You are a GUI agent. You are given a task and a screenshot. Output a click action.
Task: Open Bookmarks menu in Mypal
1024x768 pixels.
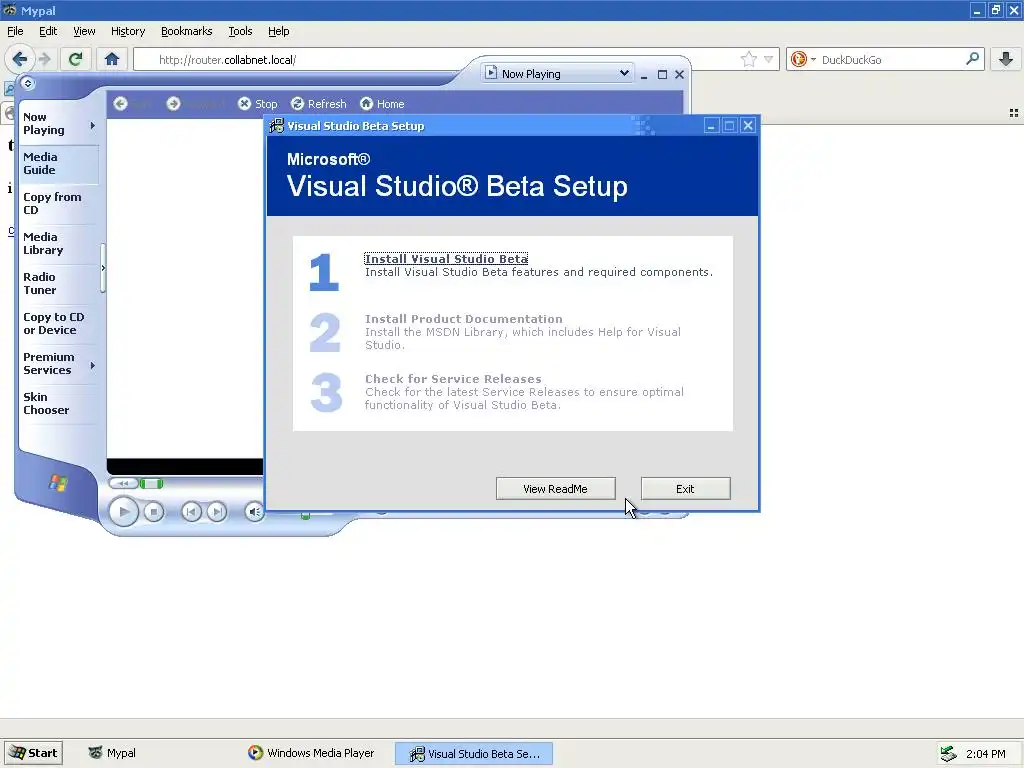coord(186,31)
